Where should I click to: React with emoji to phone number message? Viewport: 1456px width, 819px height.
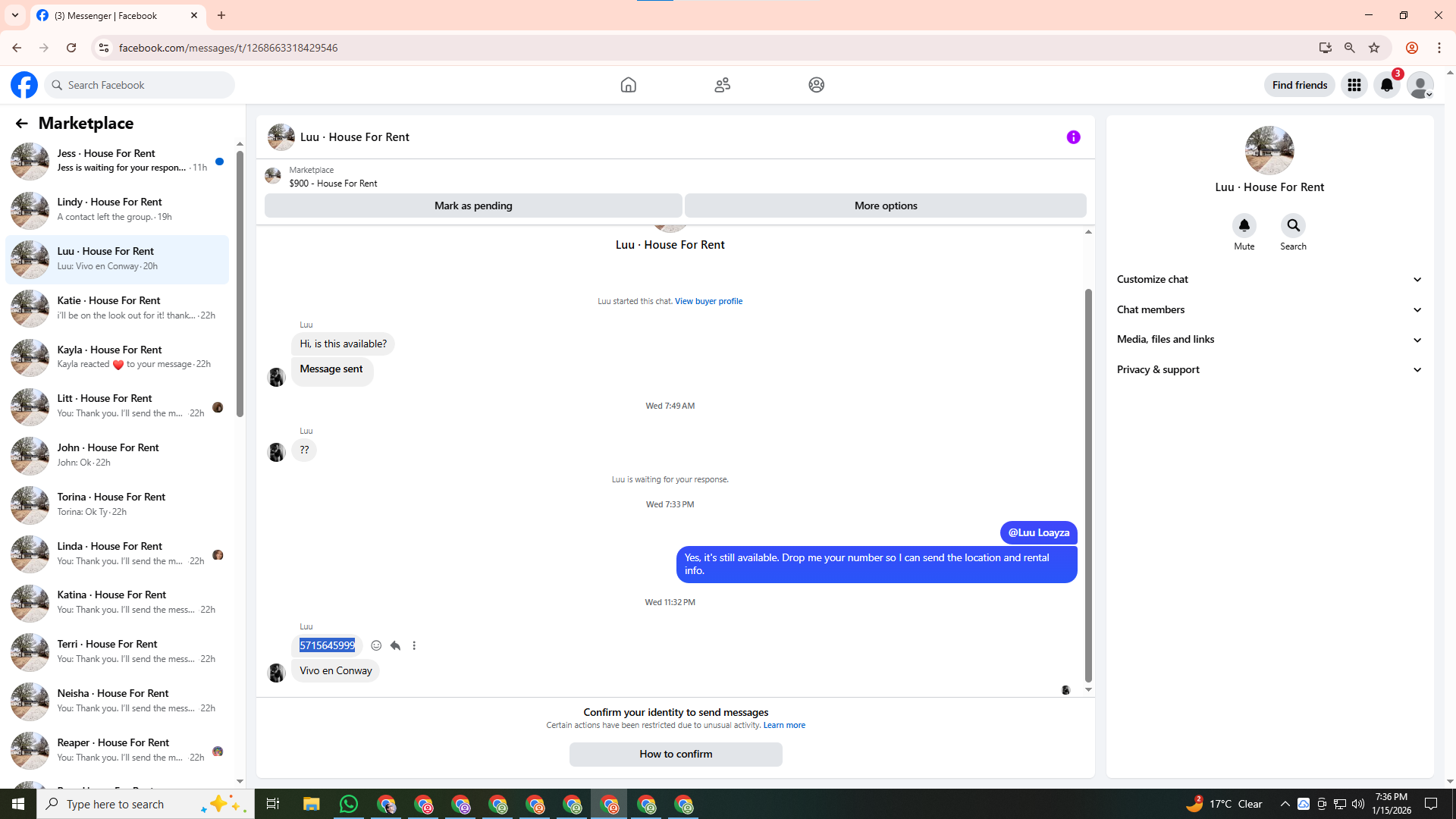click(376, 645)
